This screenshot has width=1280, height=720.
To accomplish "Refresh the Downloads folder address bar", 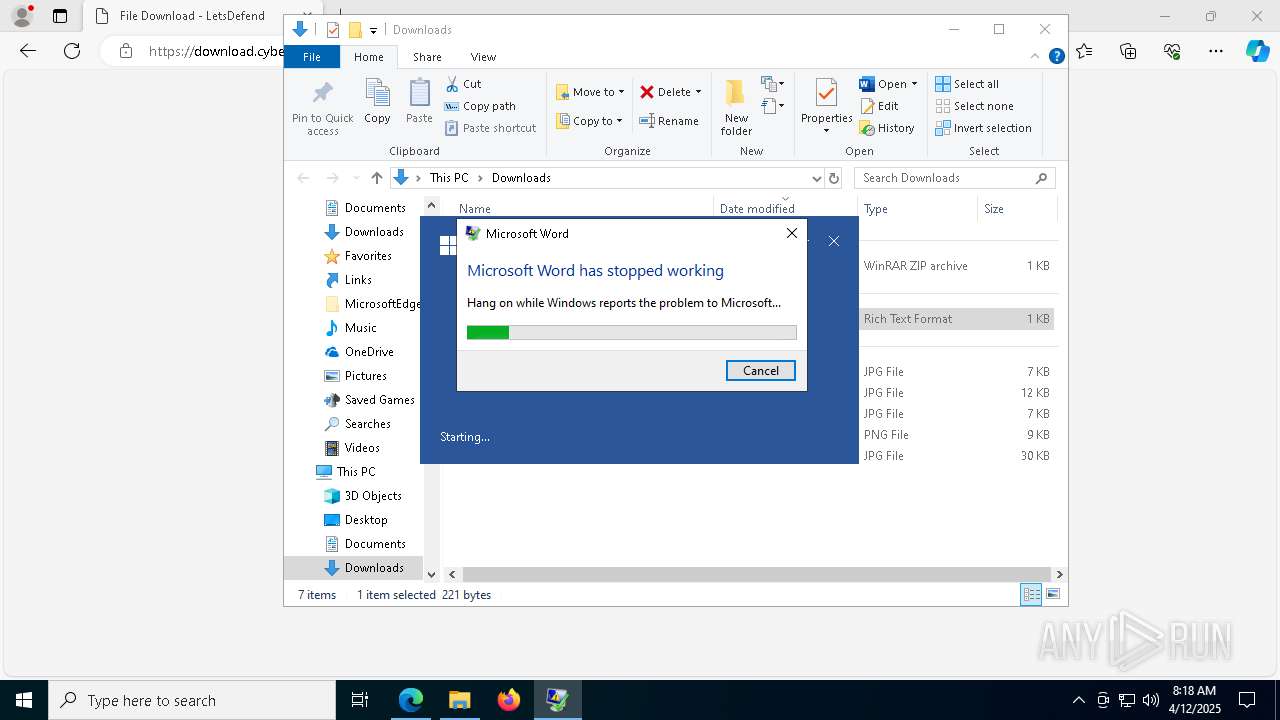I will point(834,178).
